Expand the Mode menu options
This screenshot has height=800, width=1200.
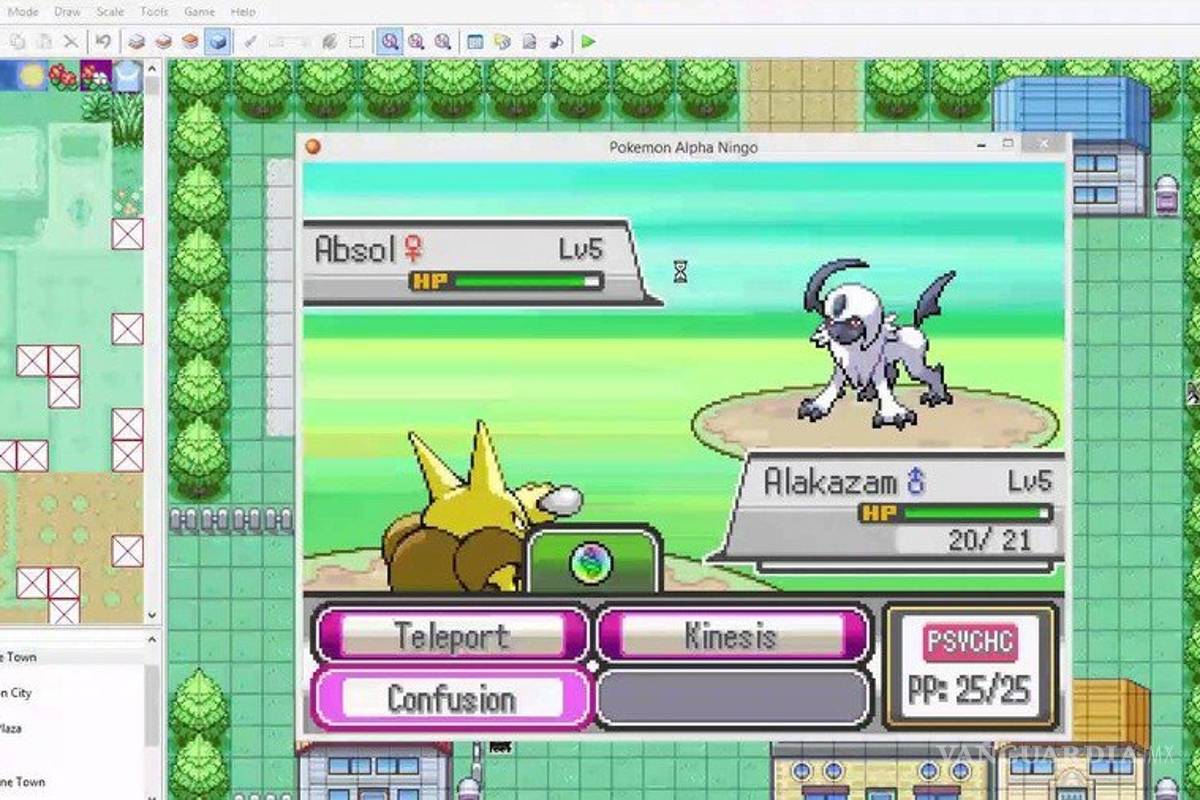(22, 11)
